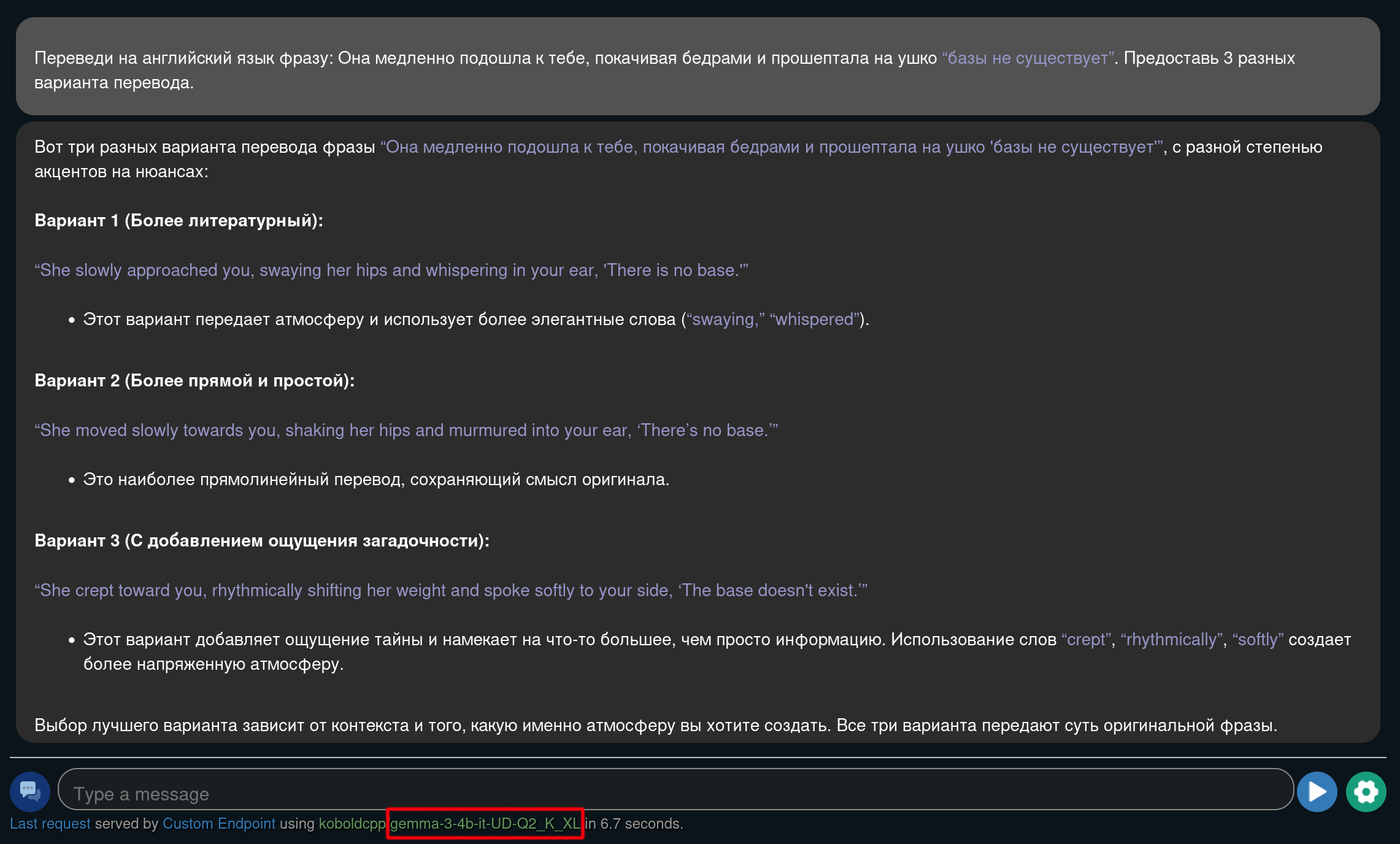
Task: Click the highlighted quote 'базы не существует' in prompt
Action: (1028, 58)
